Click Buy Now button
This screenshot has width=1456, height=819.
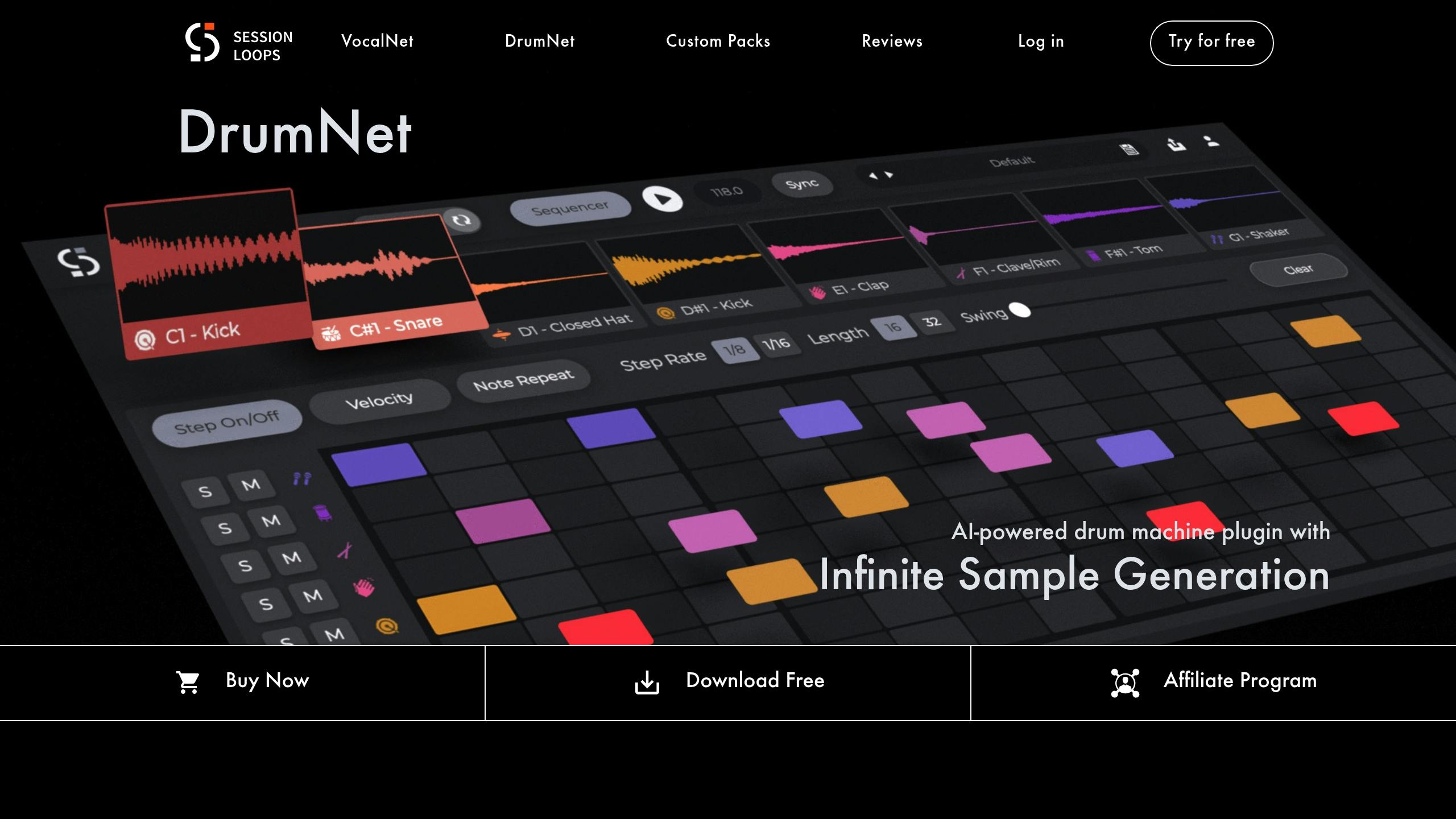242,682
